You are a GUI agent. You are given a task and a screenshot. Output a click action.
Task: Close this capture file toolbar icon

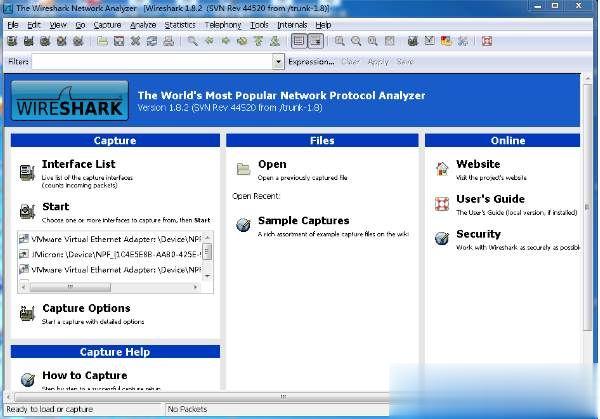[135, 41]
